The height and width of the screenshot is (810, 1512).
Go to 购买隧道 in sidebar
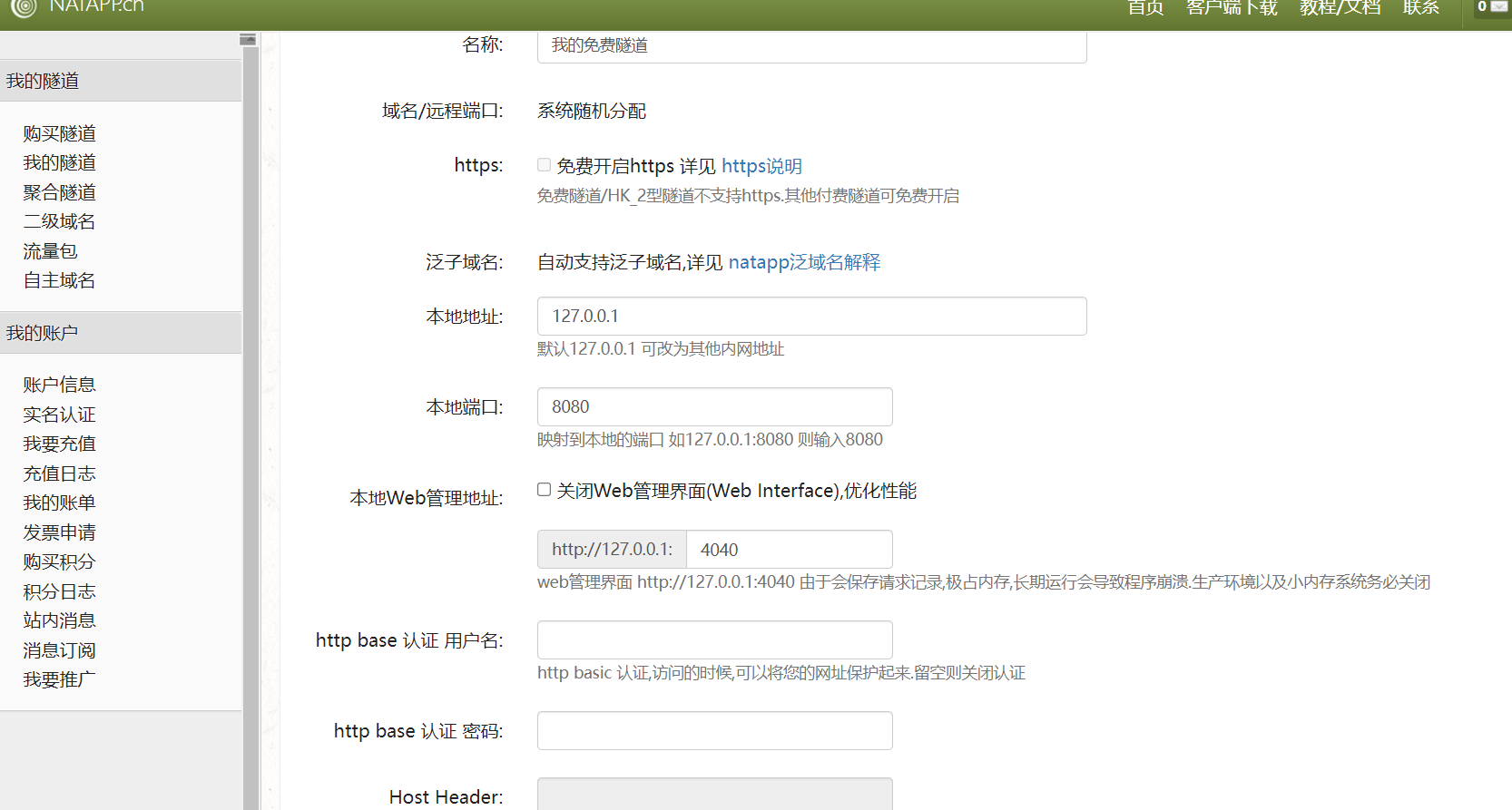tap(59, 133)
